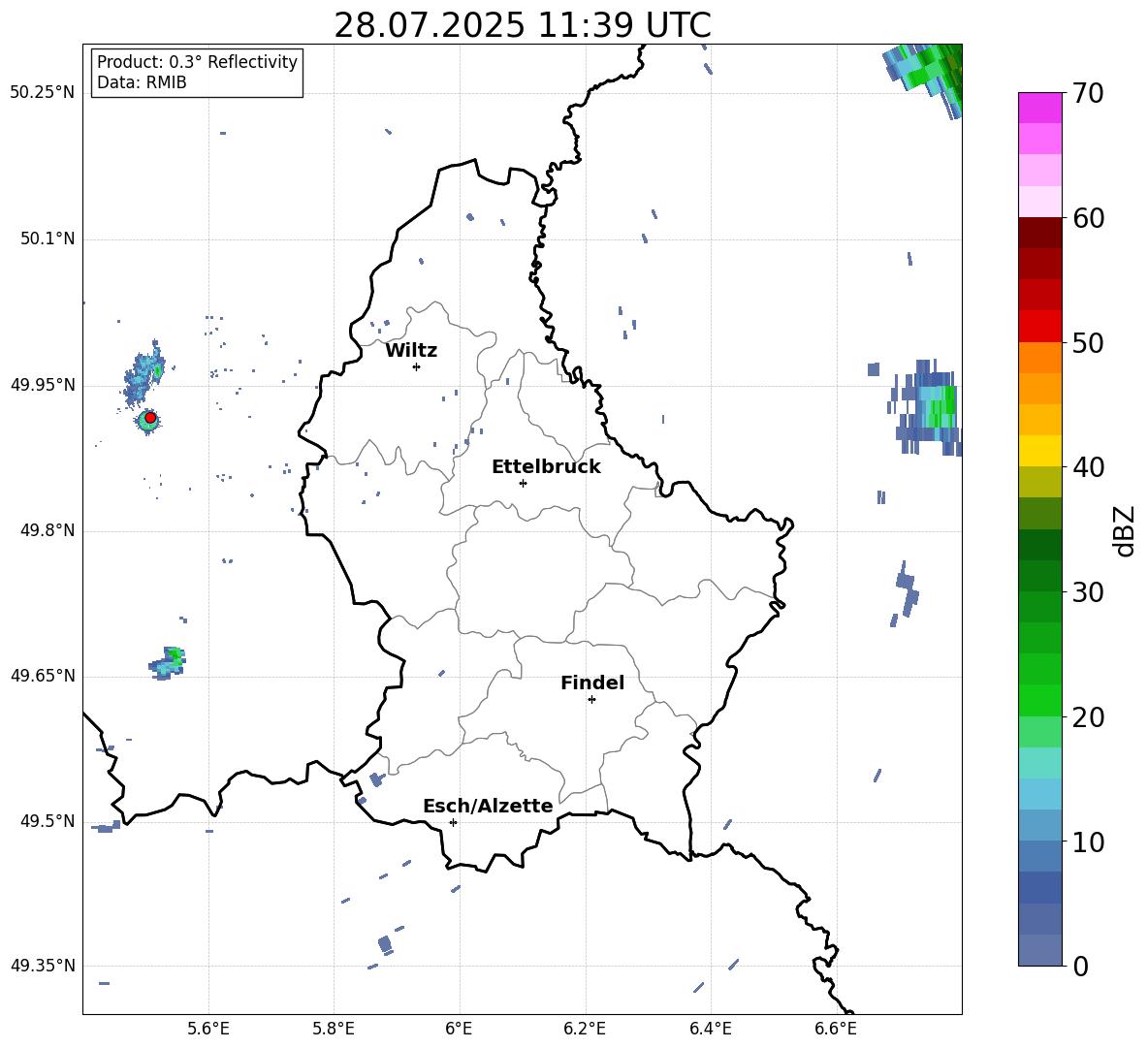
Task: Click the Findel station label
Action: [x=592, y=683]
